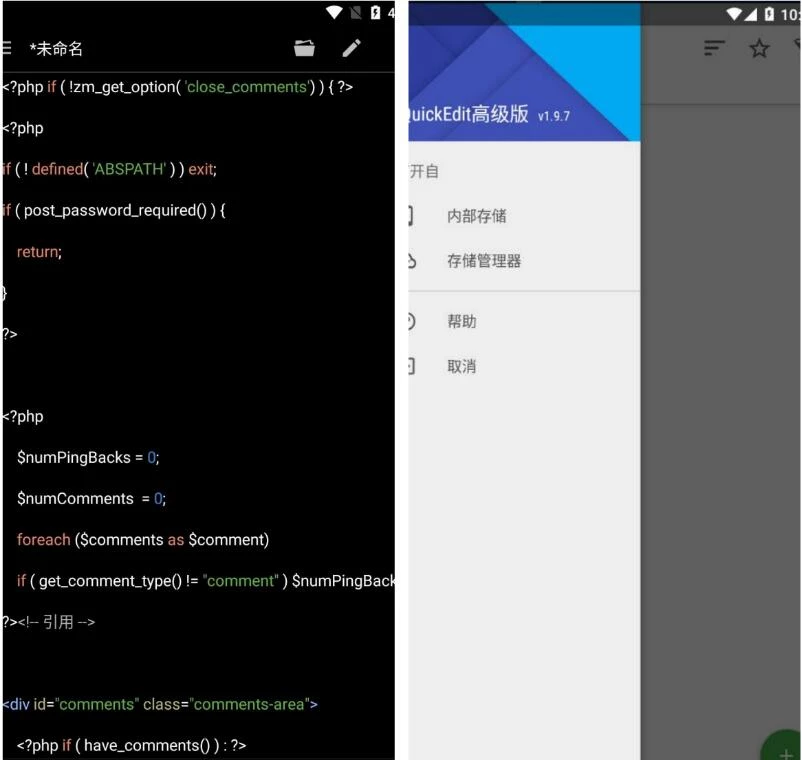The height and width of the screenshot is (760, 802).
Task: Tap the star favorite icon in the top bar
Action: tap(758, 47)
